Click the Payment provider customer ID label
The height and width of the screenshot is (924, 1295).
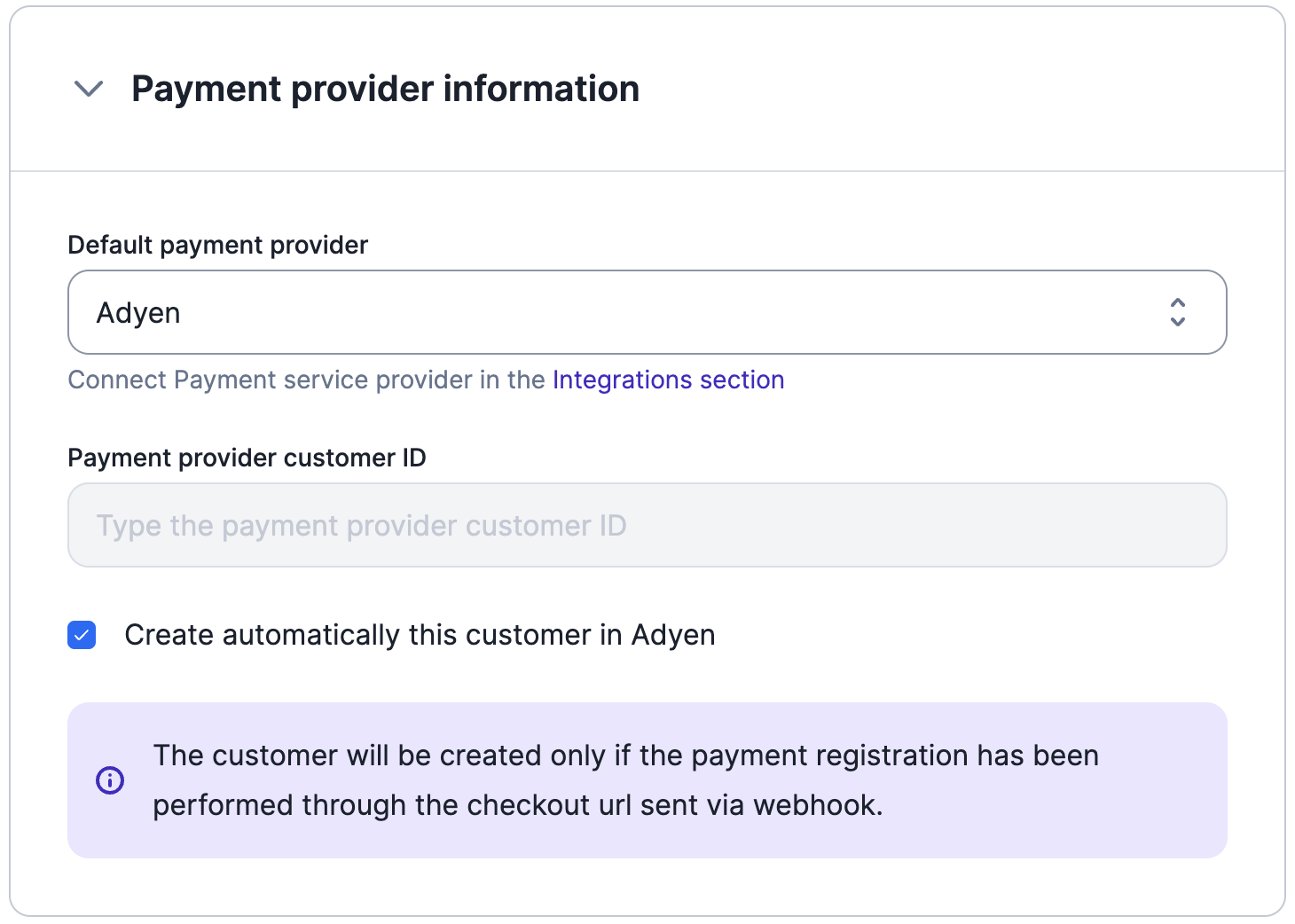click(x=247, y=458)
